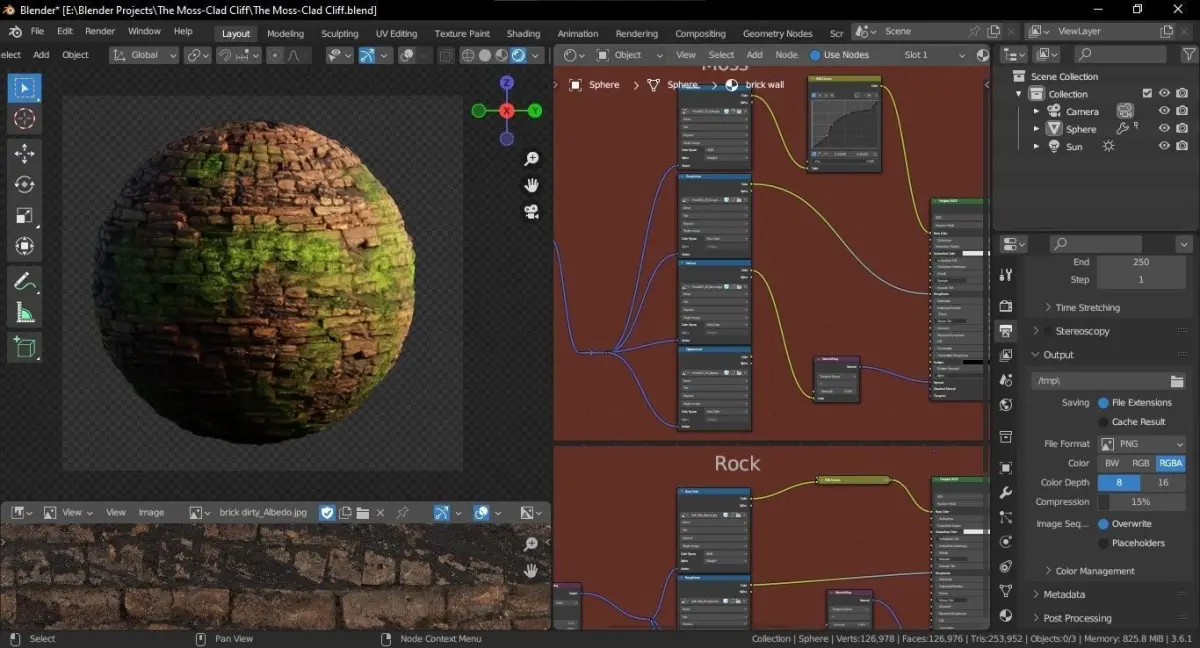Toggle the Collection exclude checkbox
This screenshot has height=648, width=1200.
[1147, 94]
